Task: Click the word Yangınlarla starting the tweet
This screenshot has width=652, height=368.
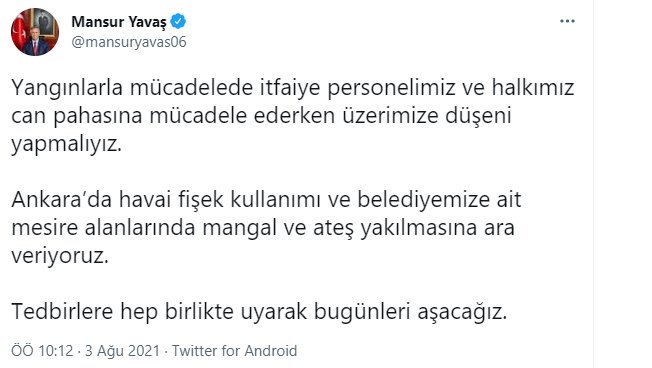Action: 67,89
